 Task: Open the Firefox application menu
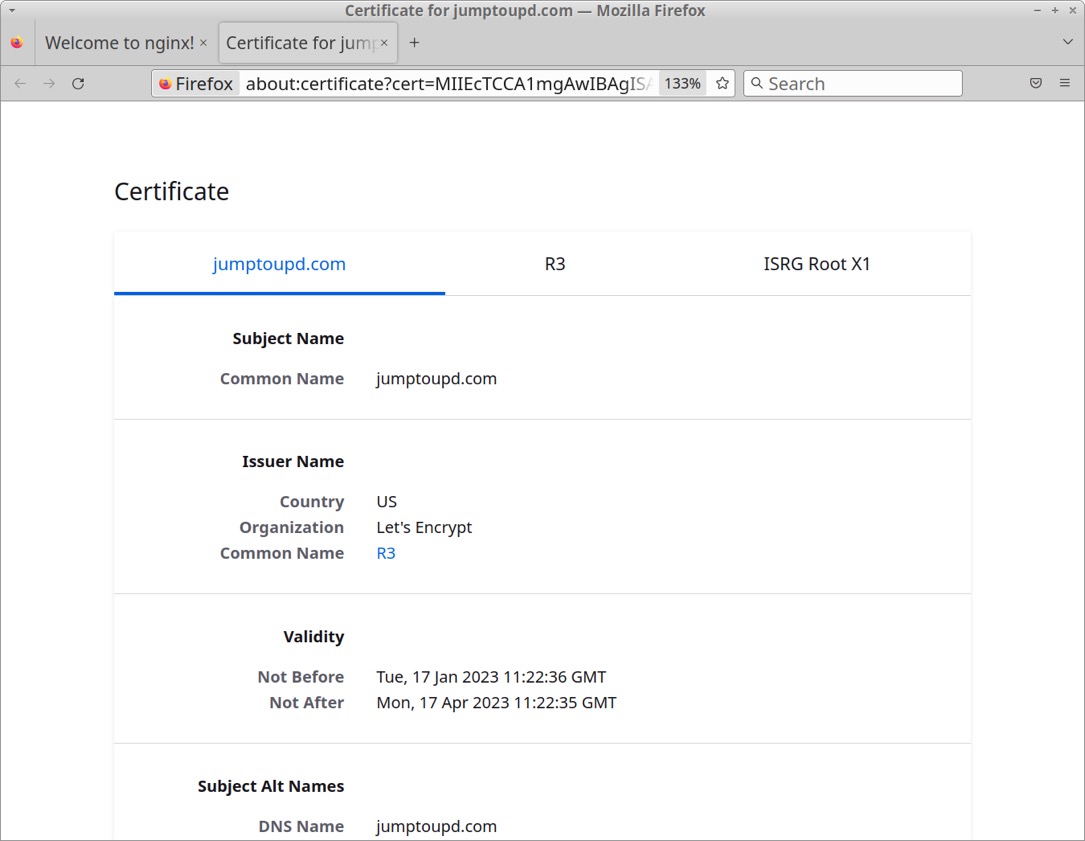(1065, 84)
